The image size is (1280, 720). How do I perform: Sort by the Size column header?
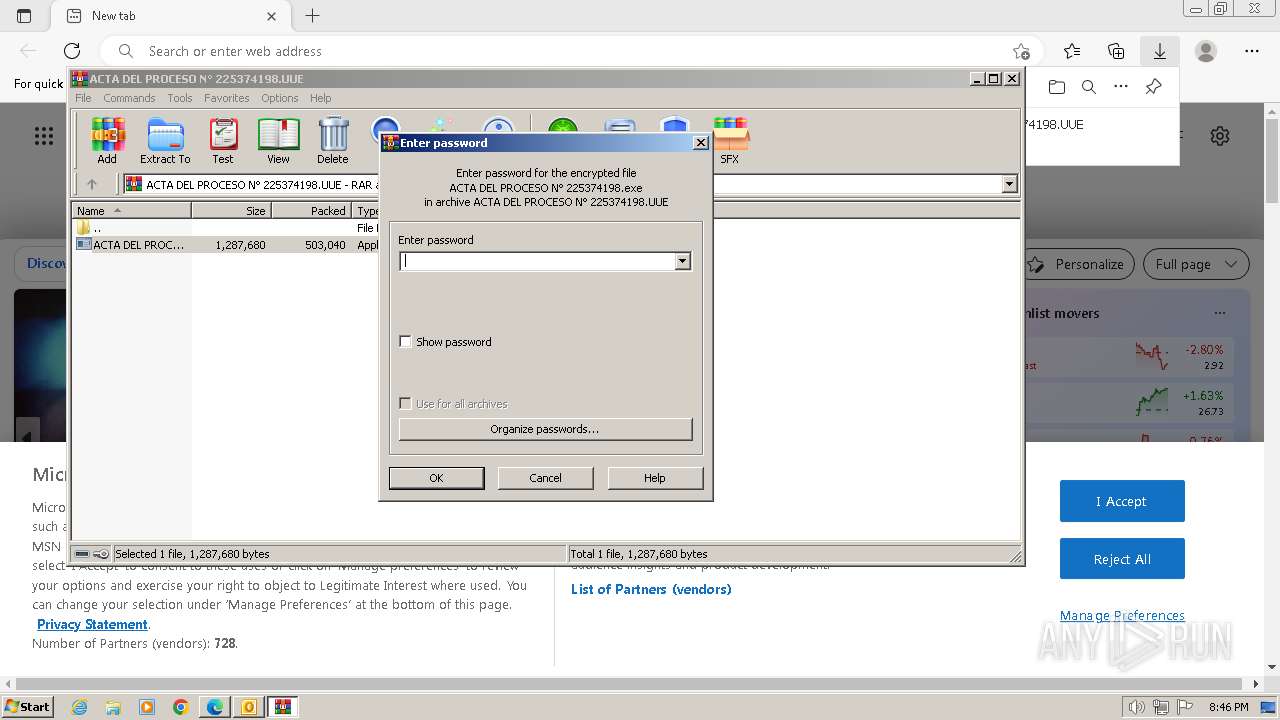232,211
